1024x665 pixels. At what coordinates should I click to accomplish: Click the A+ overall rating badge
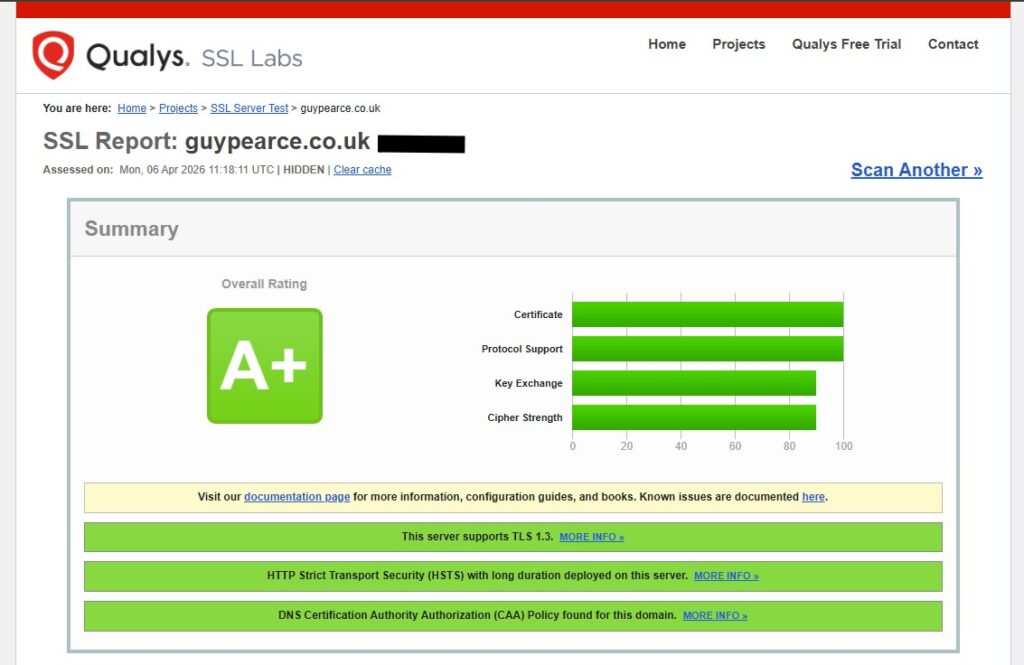[x=264, y=366]
